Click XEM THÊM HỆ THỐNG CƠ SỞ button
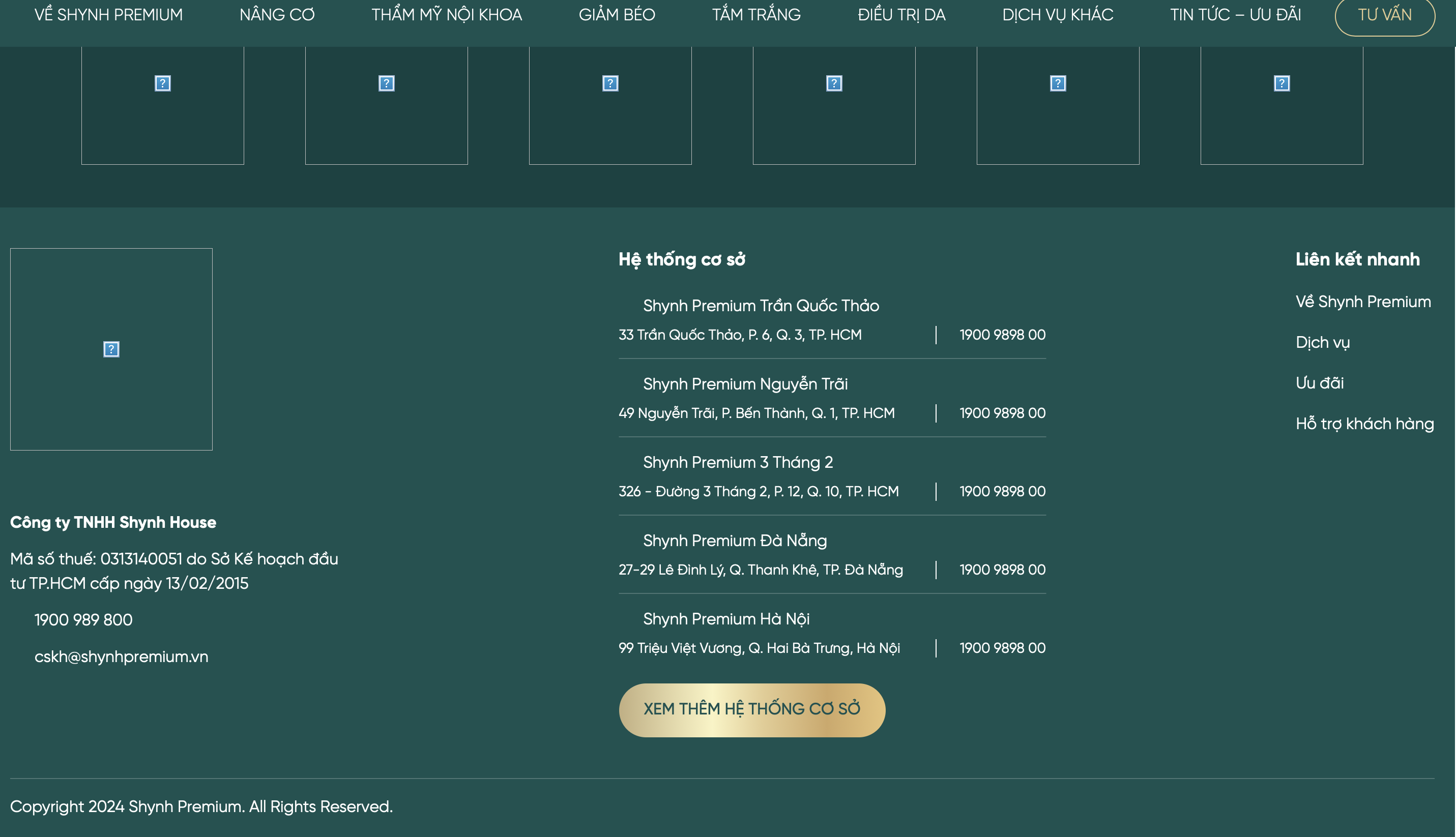Image resolution: width=1456 pixels, height=837 pixels. coord(751,709)
